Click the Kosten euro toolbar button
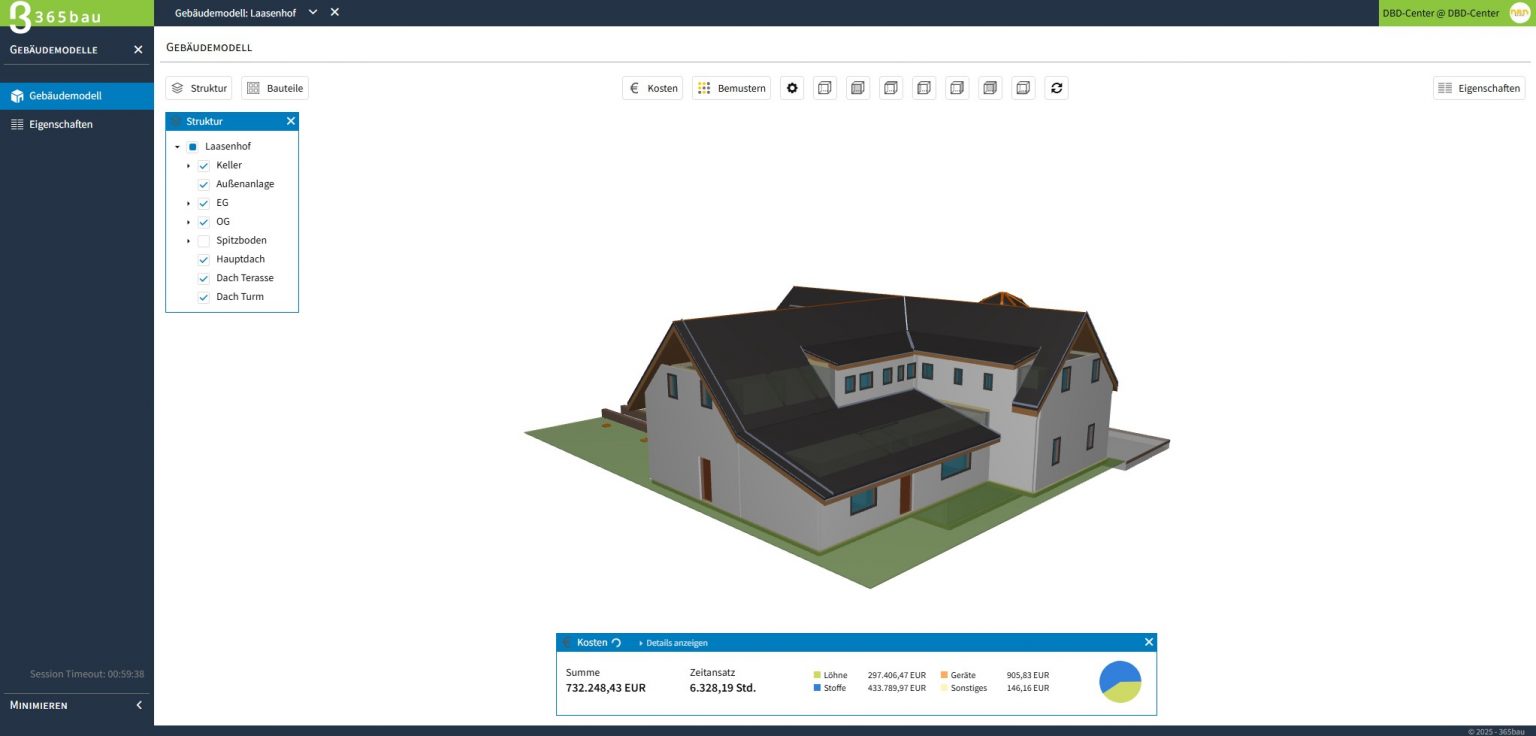This screenshot has height=736, width=1536. (x=653, y=88)
